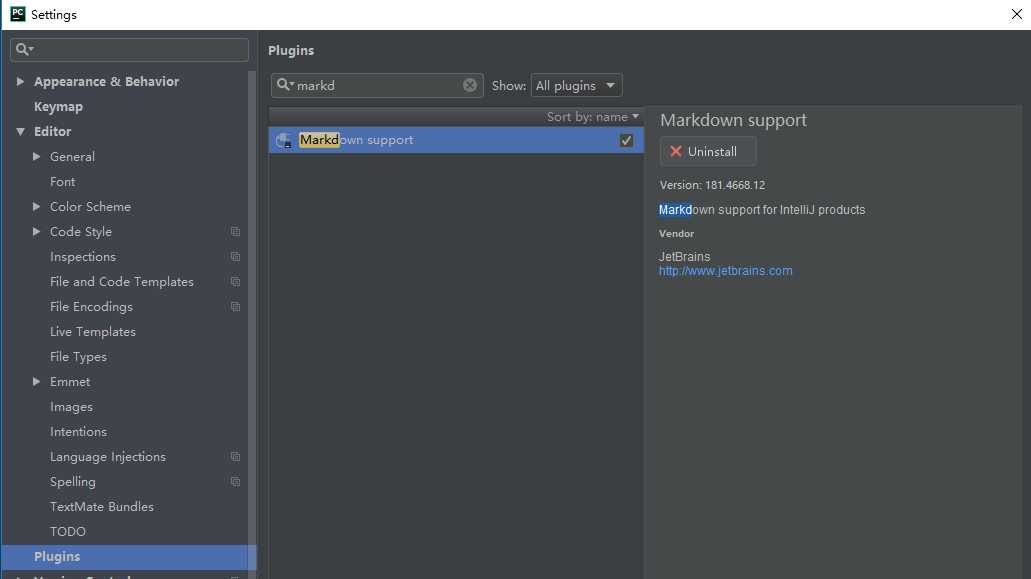This screenshot has width=1031, height=579.
Task: Click the 'Markdown support for IntelliJ products' description
Action: tap(762, 210)
